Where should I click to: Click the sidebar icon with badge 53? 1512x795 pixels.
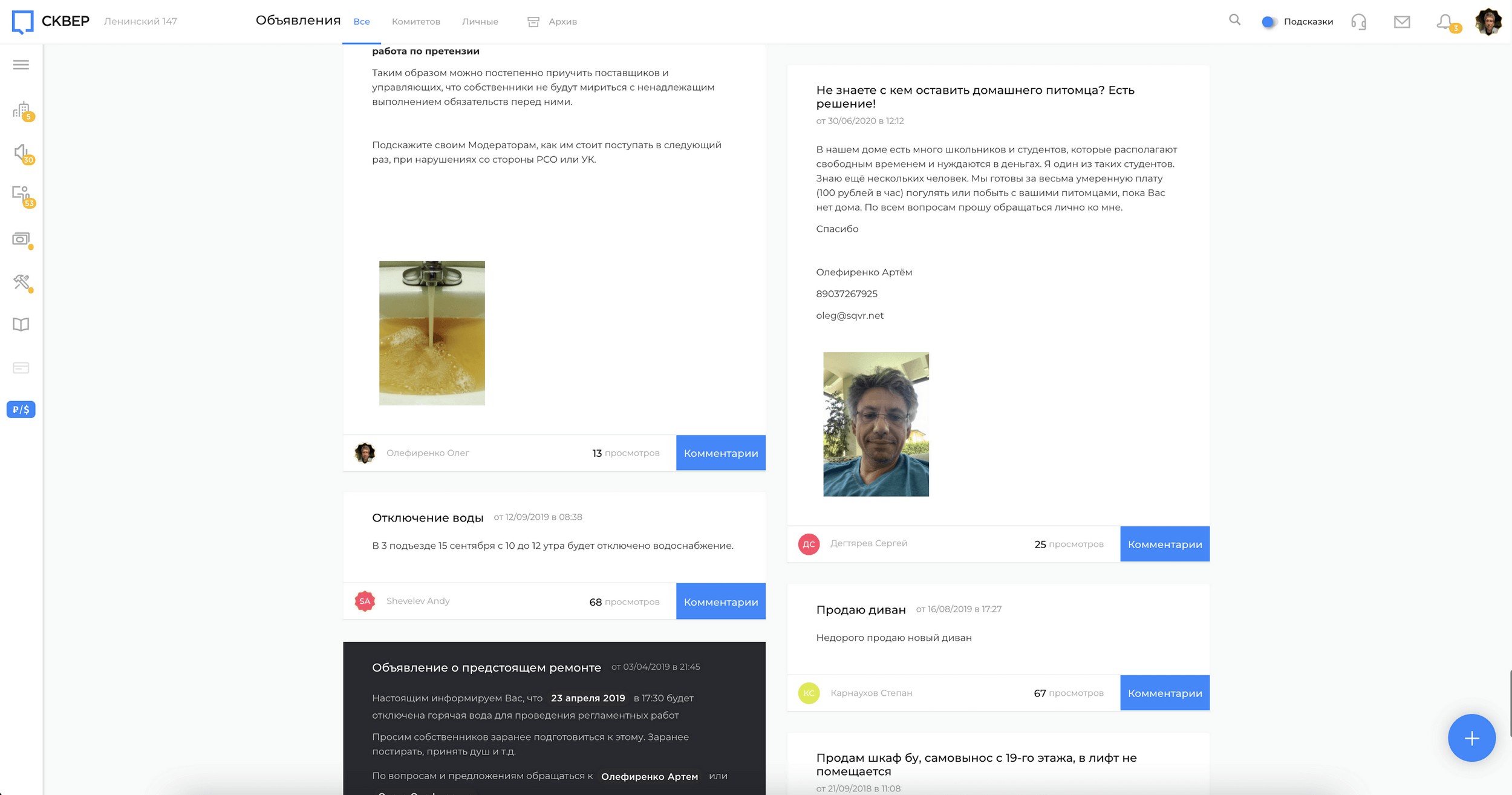coord(22,195)
